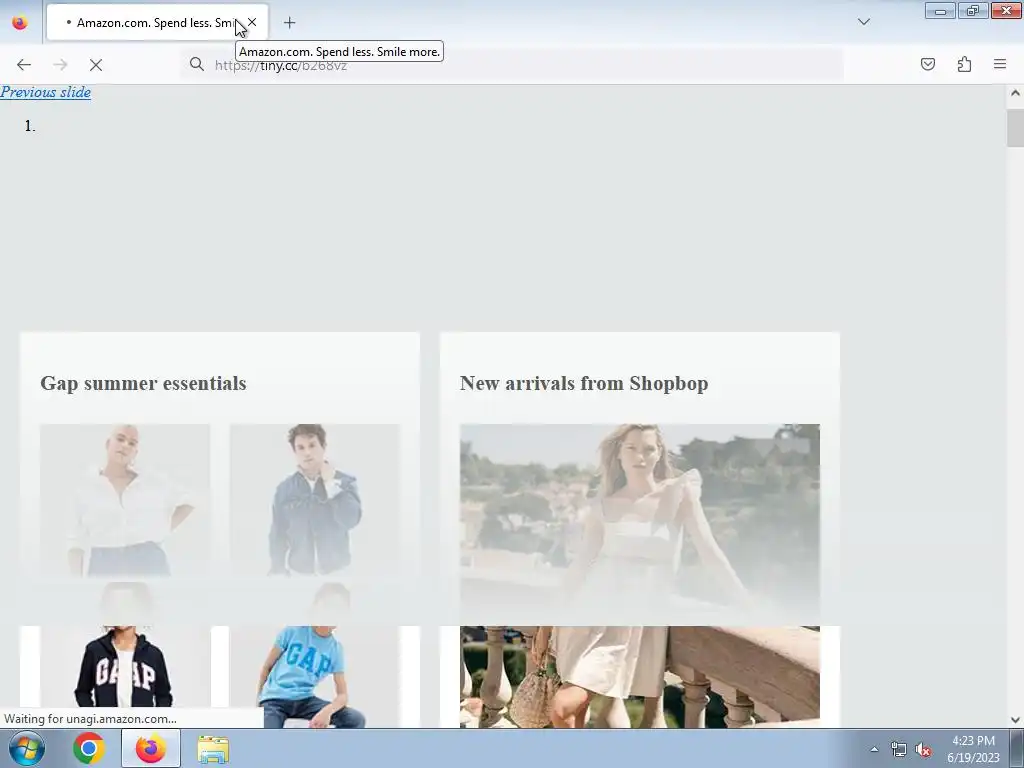The height and width of the screenshot is (768, 1024).
Task: Go back one page
Action: coord(24,65)
